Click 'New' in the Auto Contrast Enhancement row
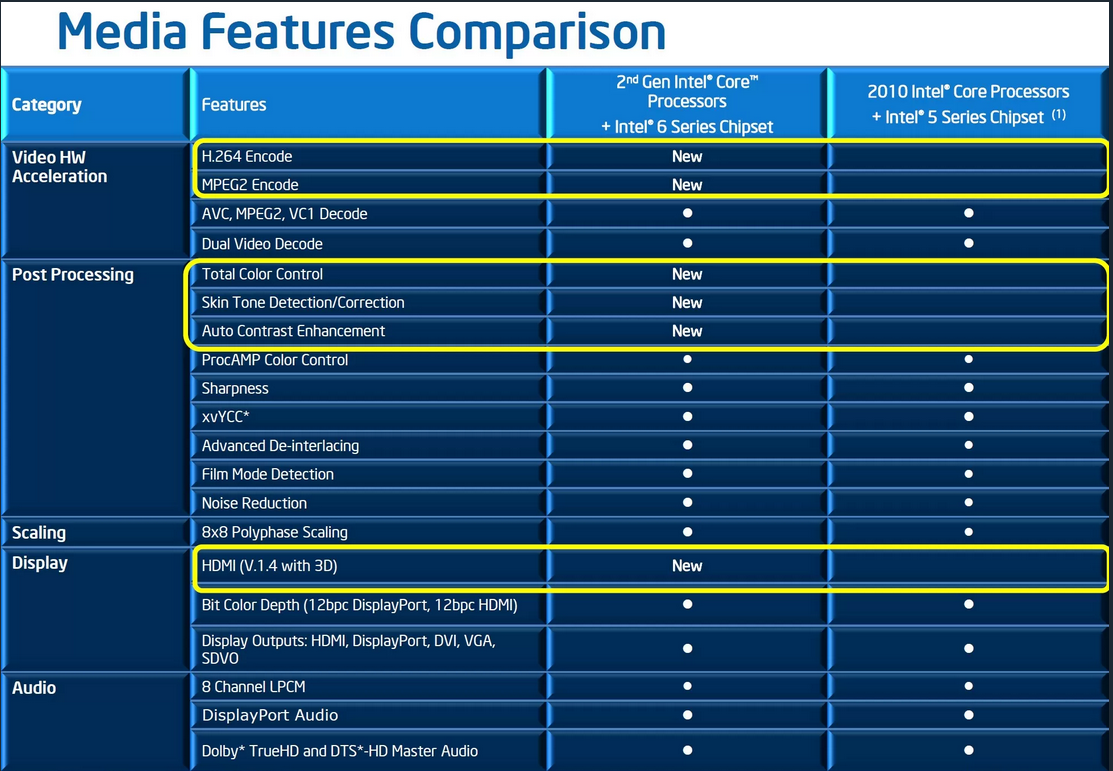 pyautogui.click(x=686, y=331)
